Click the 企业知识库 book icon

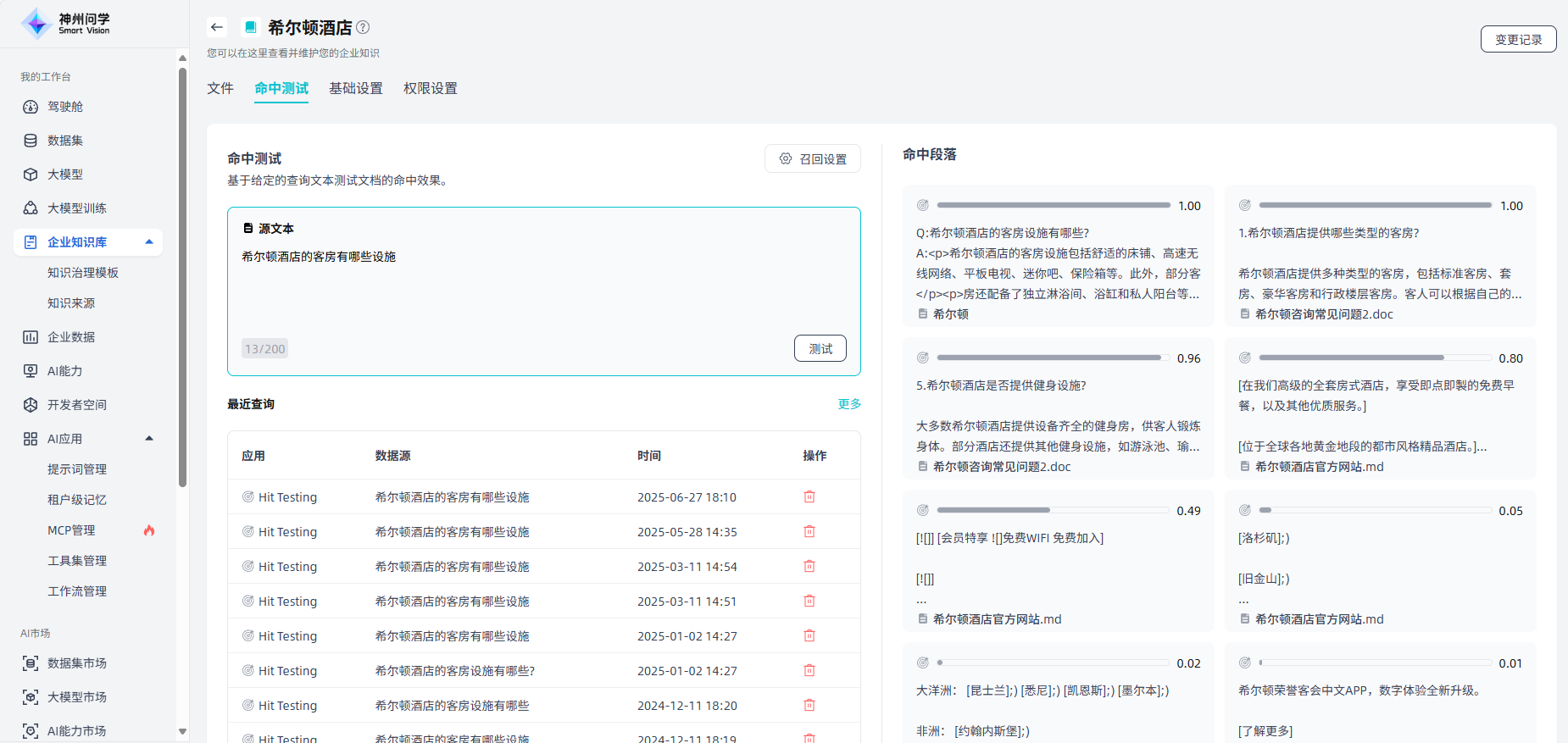[31, 242]
